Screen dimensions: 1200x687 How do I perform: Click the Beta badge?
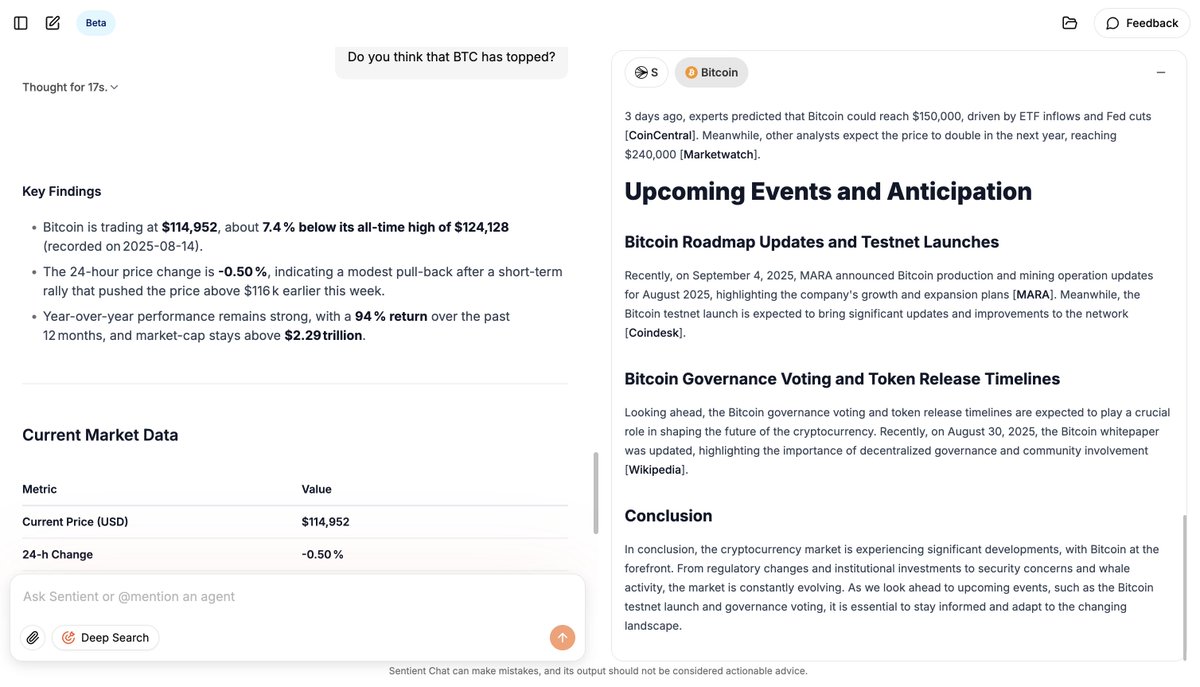pyautogui.click(x=96, y=23)
